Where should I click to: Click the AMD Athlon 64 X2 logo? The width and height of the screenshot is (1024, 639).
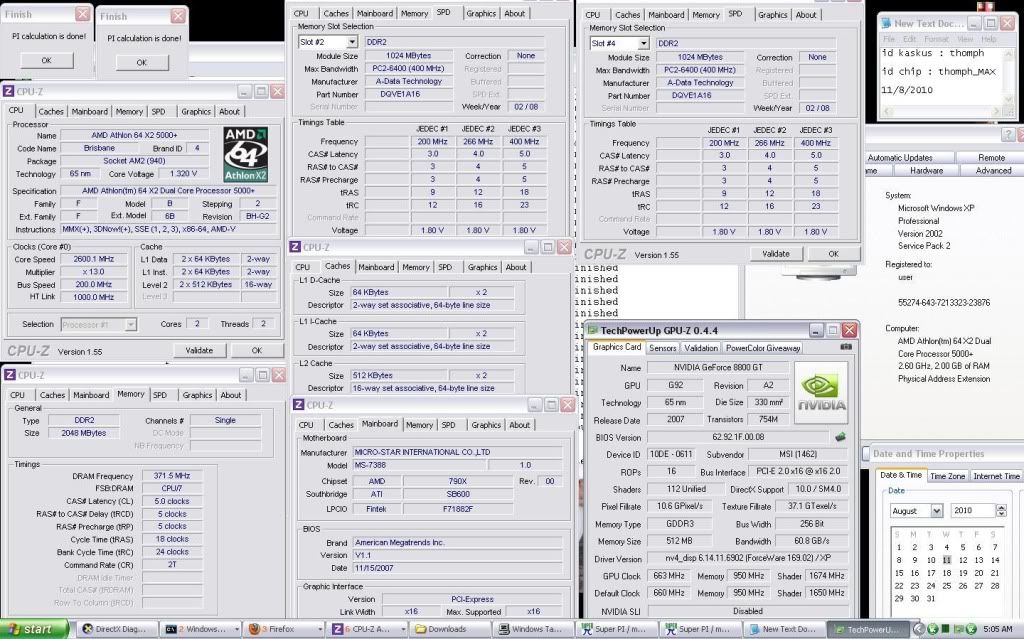(x=246, y=154)
